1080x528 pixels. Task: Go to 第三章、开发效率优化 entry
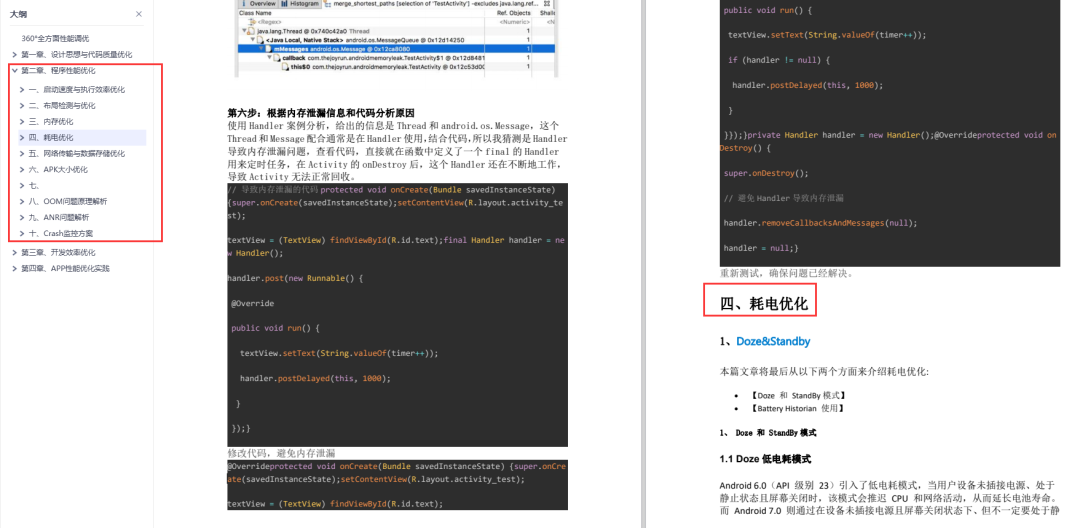point(59,253)
